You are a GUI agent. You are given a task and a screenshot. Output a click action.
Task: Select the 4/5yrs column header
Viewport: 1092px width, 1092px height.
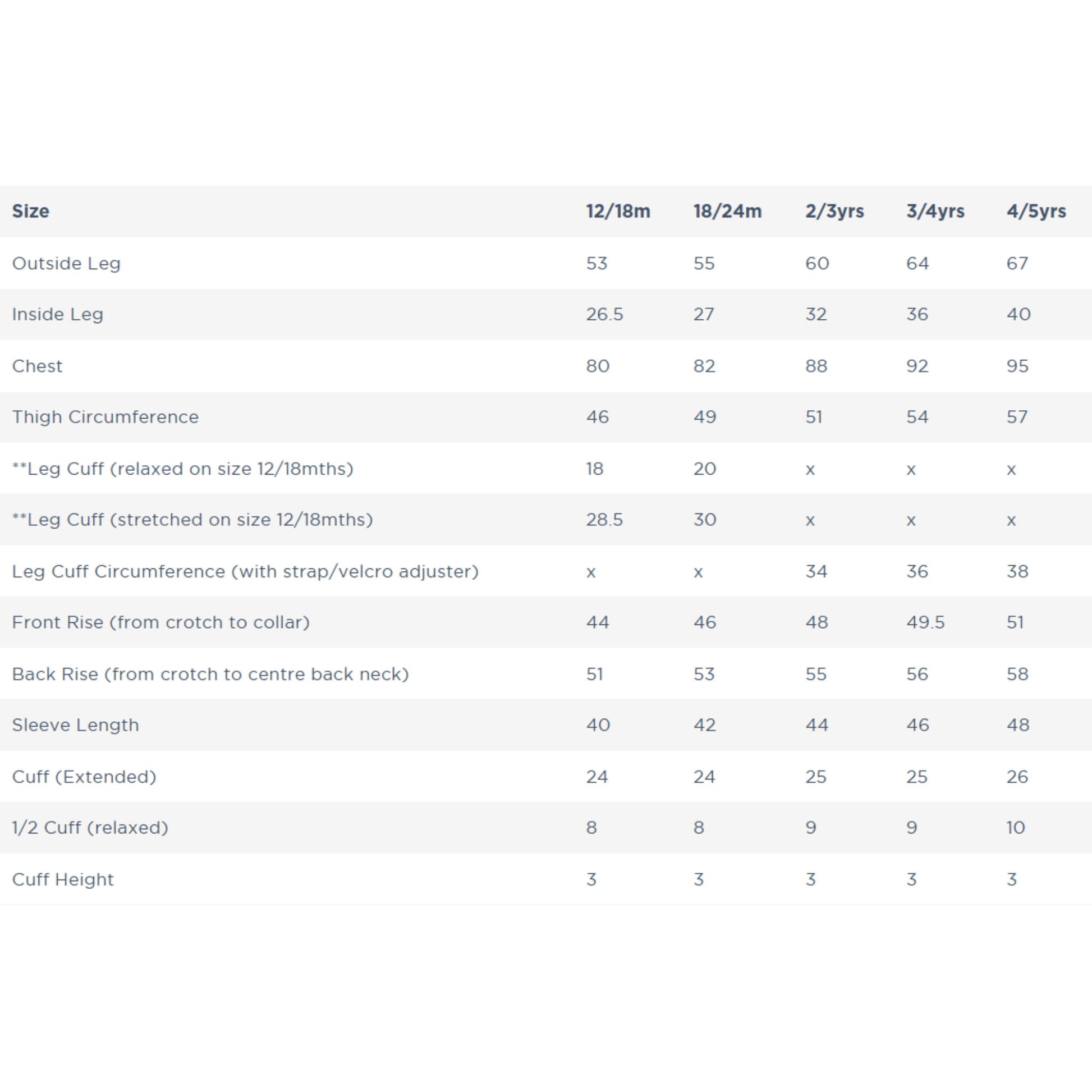[x=1035, y=212]
